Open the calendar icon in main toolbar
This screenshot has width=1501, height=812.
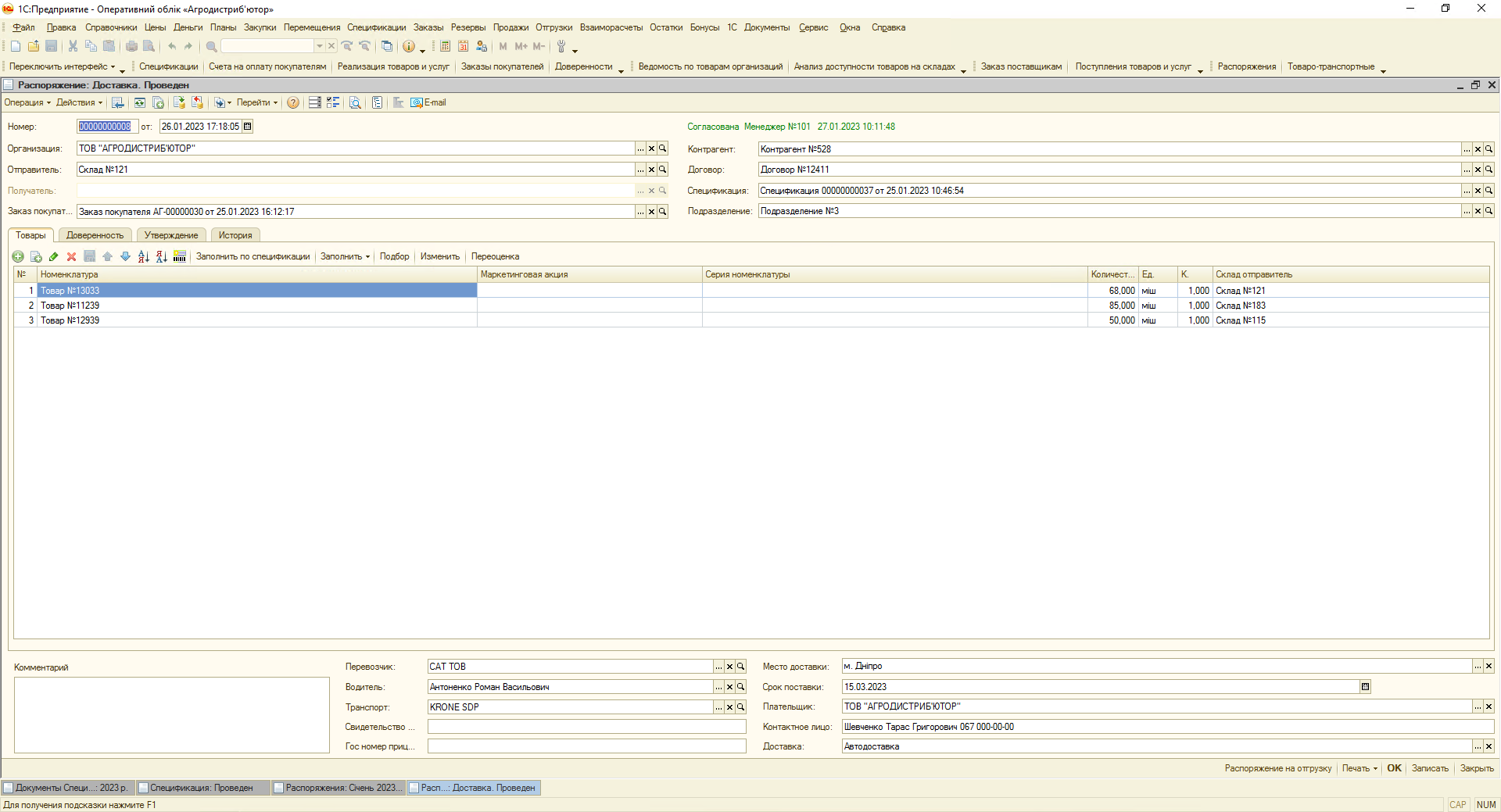point(464,46)
